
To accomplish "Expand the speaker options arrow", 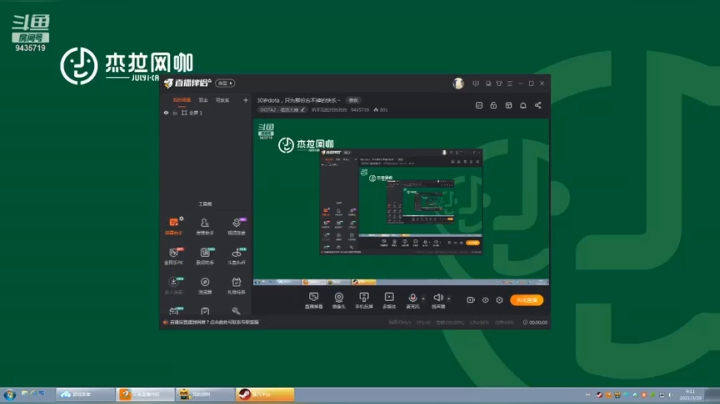I will (449, 299).
